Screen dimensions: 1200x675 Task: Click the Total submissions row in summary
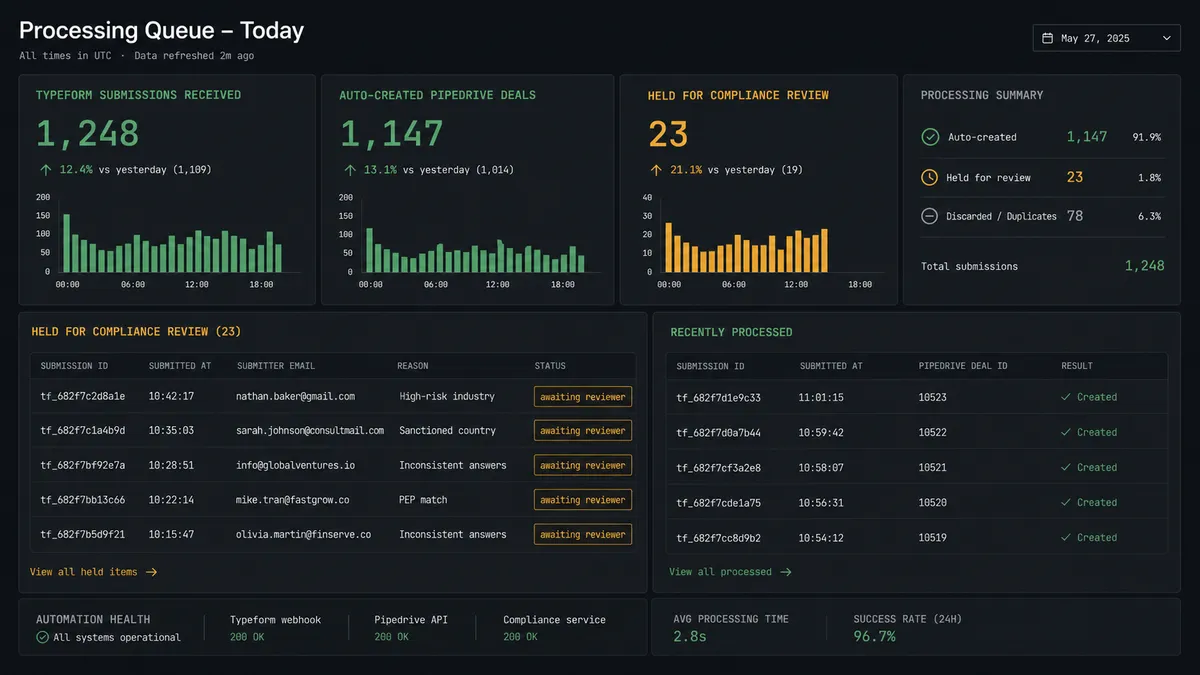pos(1042,266)
